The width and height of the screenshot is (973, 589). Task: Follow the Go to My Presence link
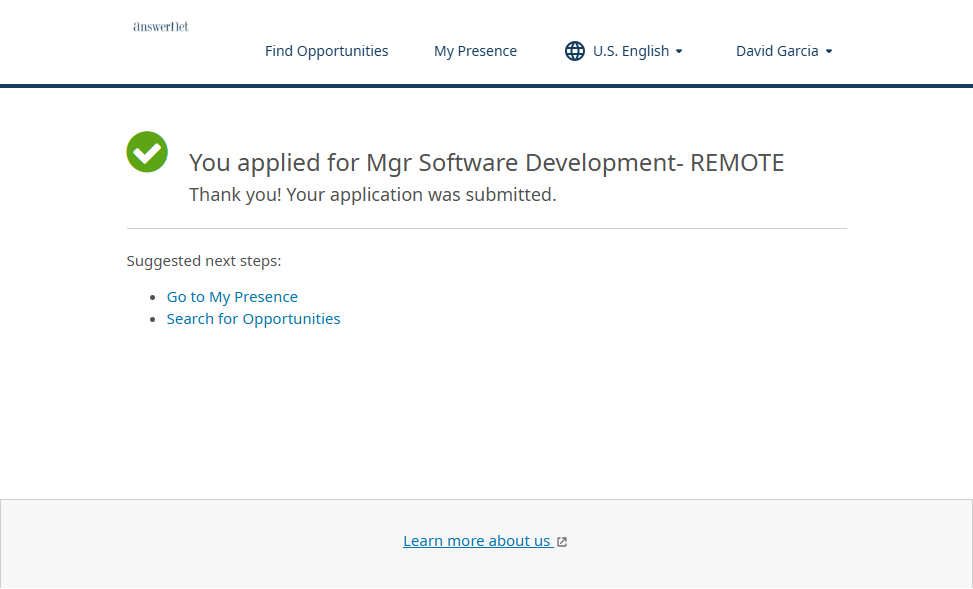pos(232,297)
